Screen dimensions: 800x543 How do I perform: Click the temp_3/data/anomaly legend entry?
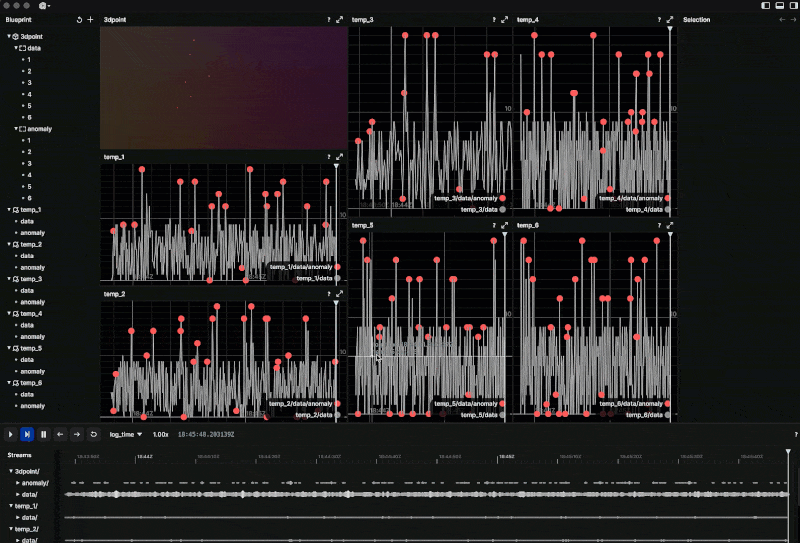click(x=467, y=199)
